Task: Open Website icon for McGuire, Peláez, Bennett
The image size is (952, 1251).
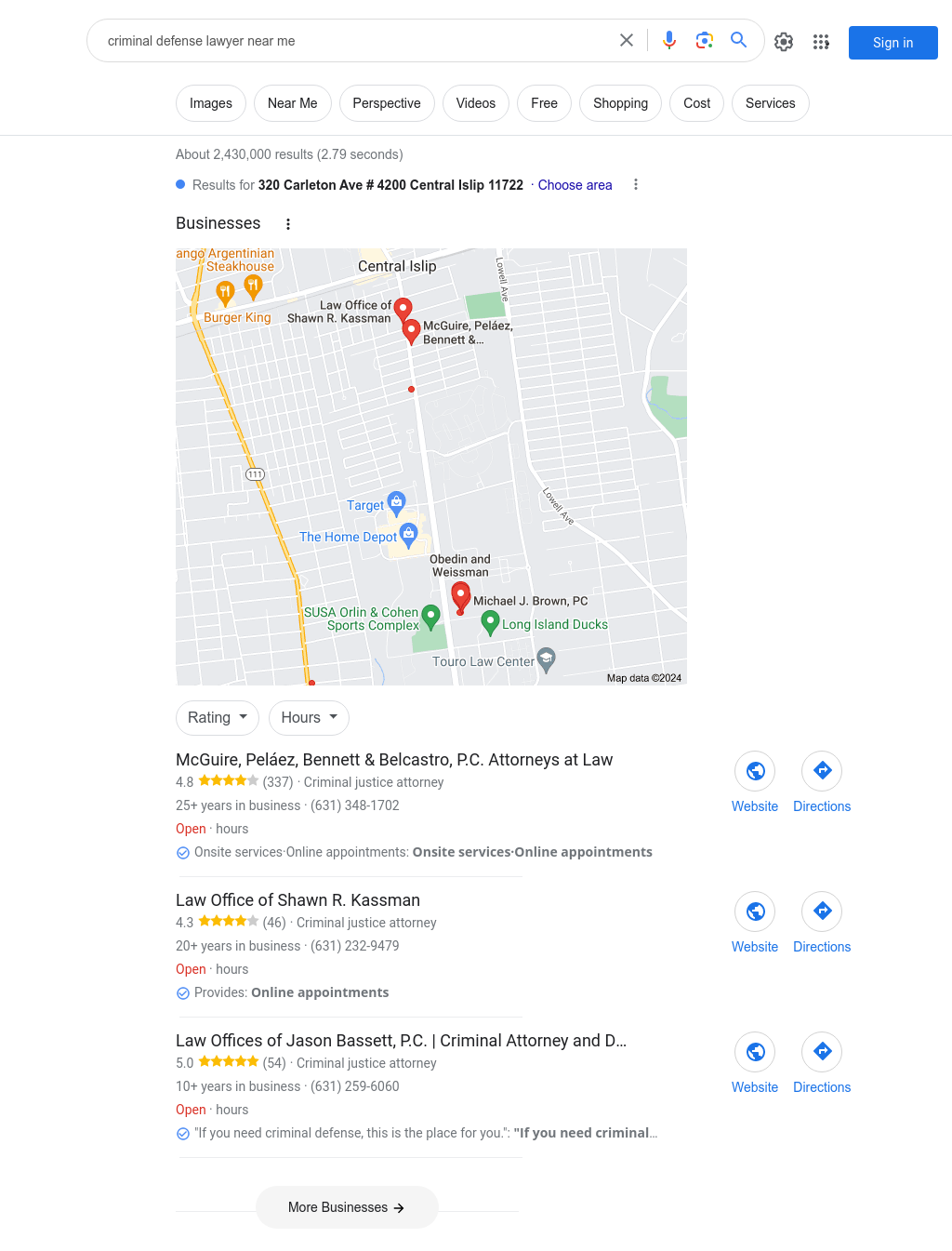Action: click(755, 771)
